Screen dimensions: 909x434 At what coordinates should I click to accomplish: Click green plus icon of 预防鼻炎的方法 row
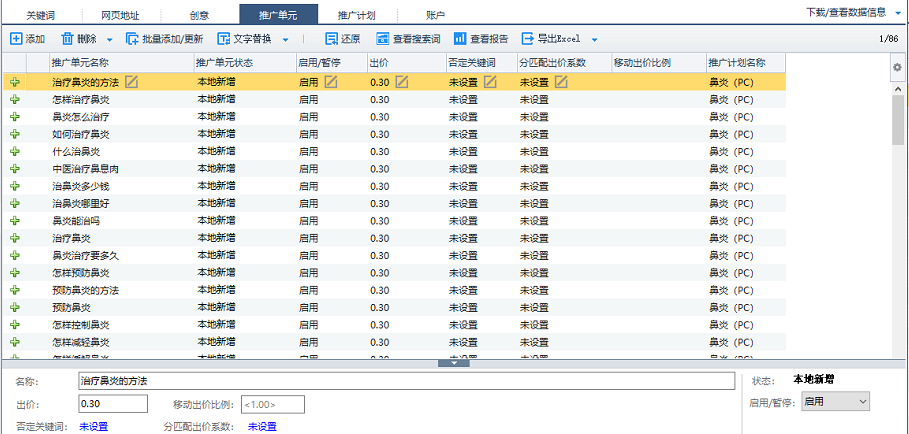click(15, 290)
